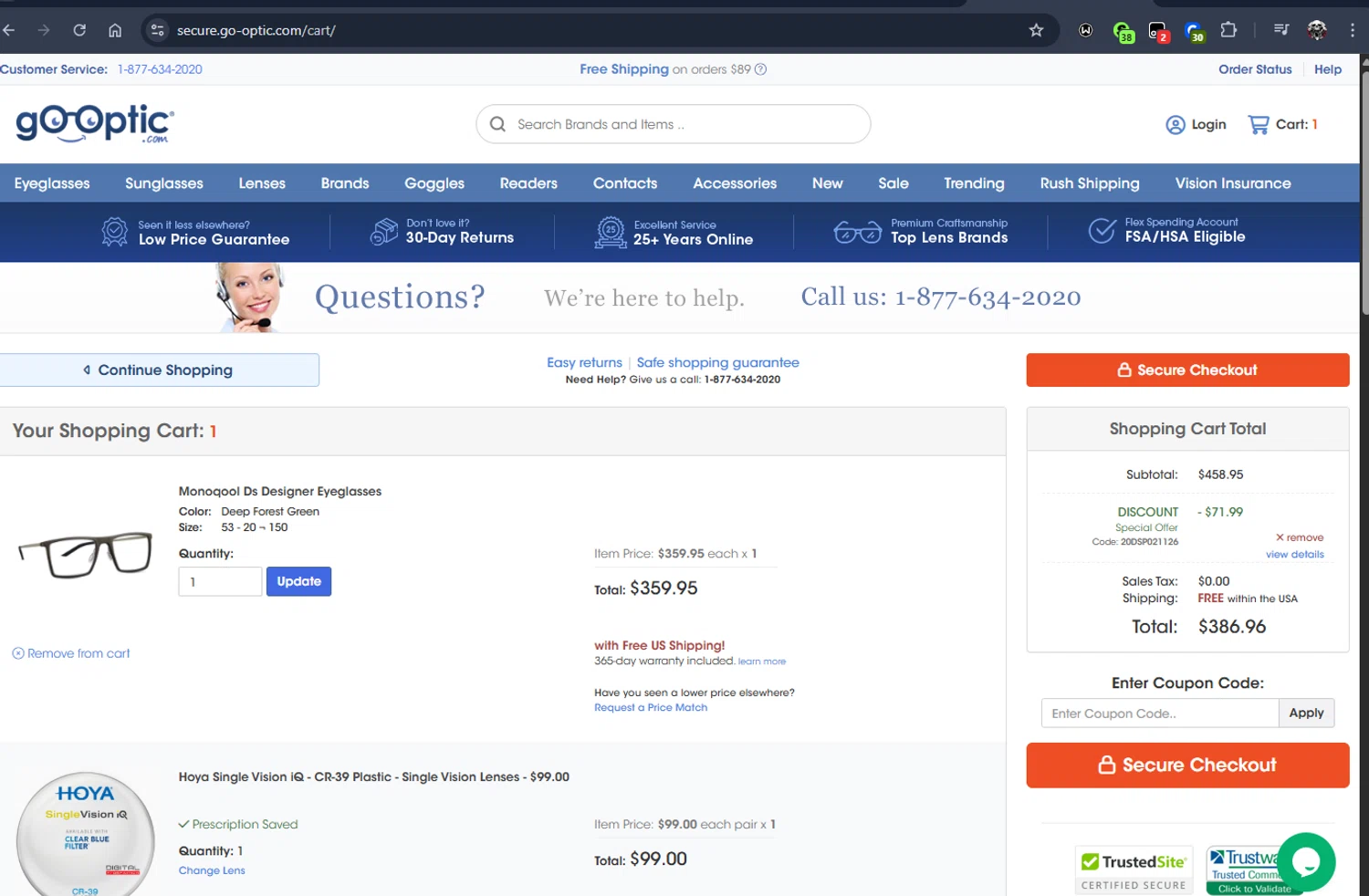
Task: Click the large bottom Secure Checkout button
Action: pyautogui.click(x=1187, y=765)
